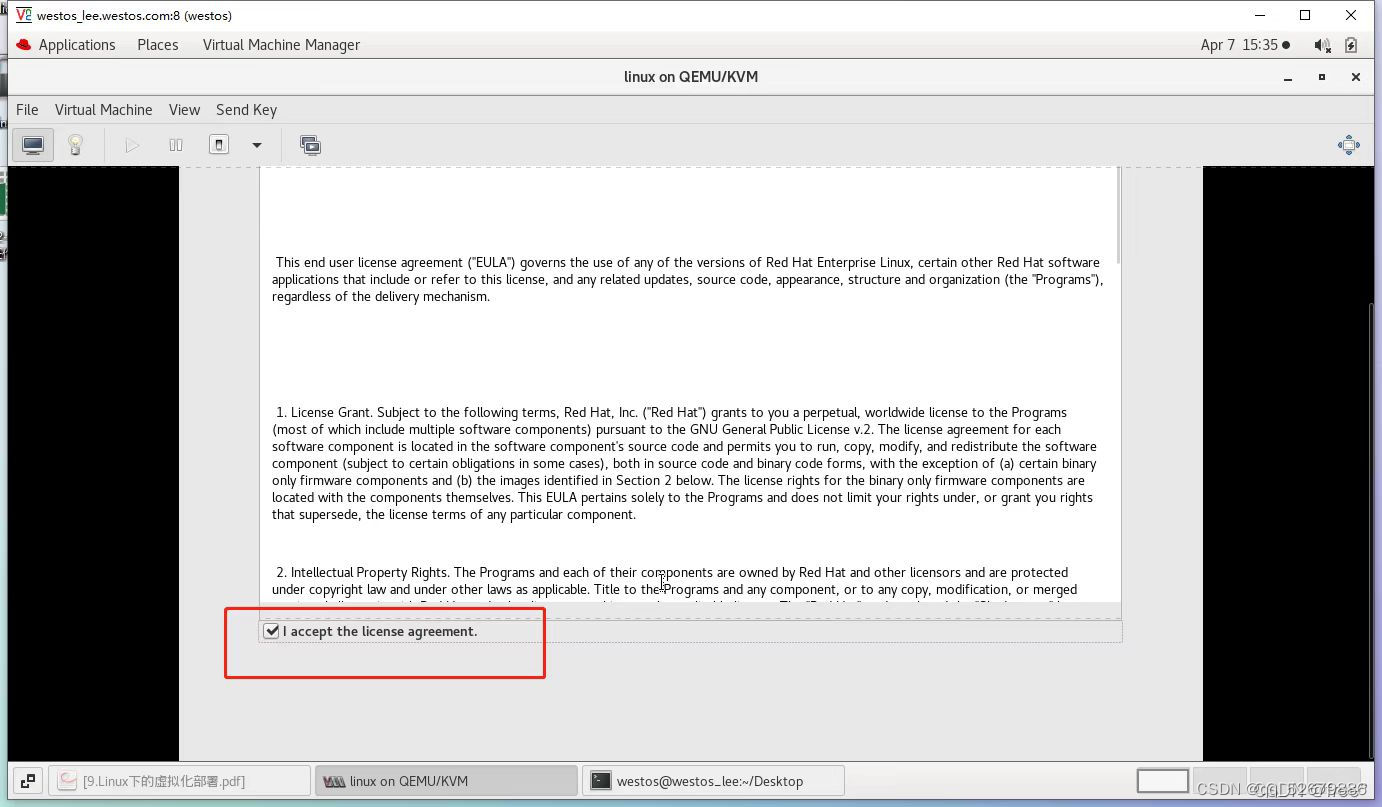Click the outer VNC window scrollbar
Image resolution: width=1382 pixels, height=807 pixels.
[1372, 530]
